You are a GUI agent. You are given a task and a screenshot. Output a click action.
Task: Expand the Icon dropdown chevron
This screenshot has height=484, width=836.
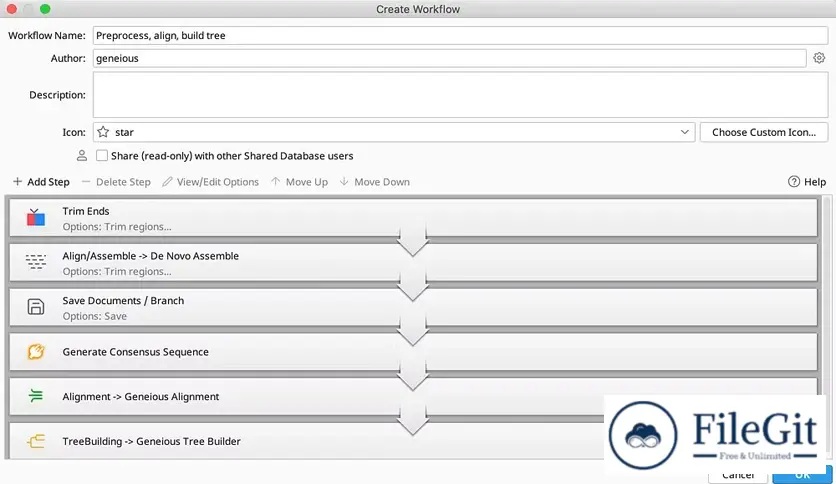point(685,132)
